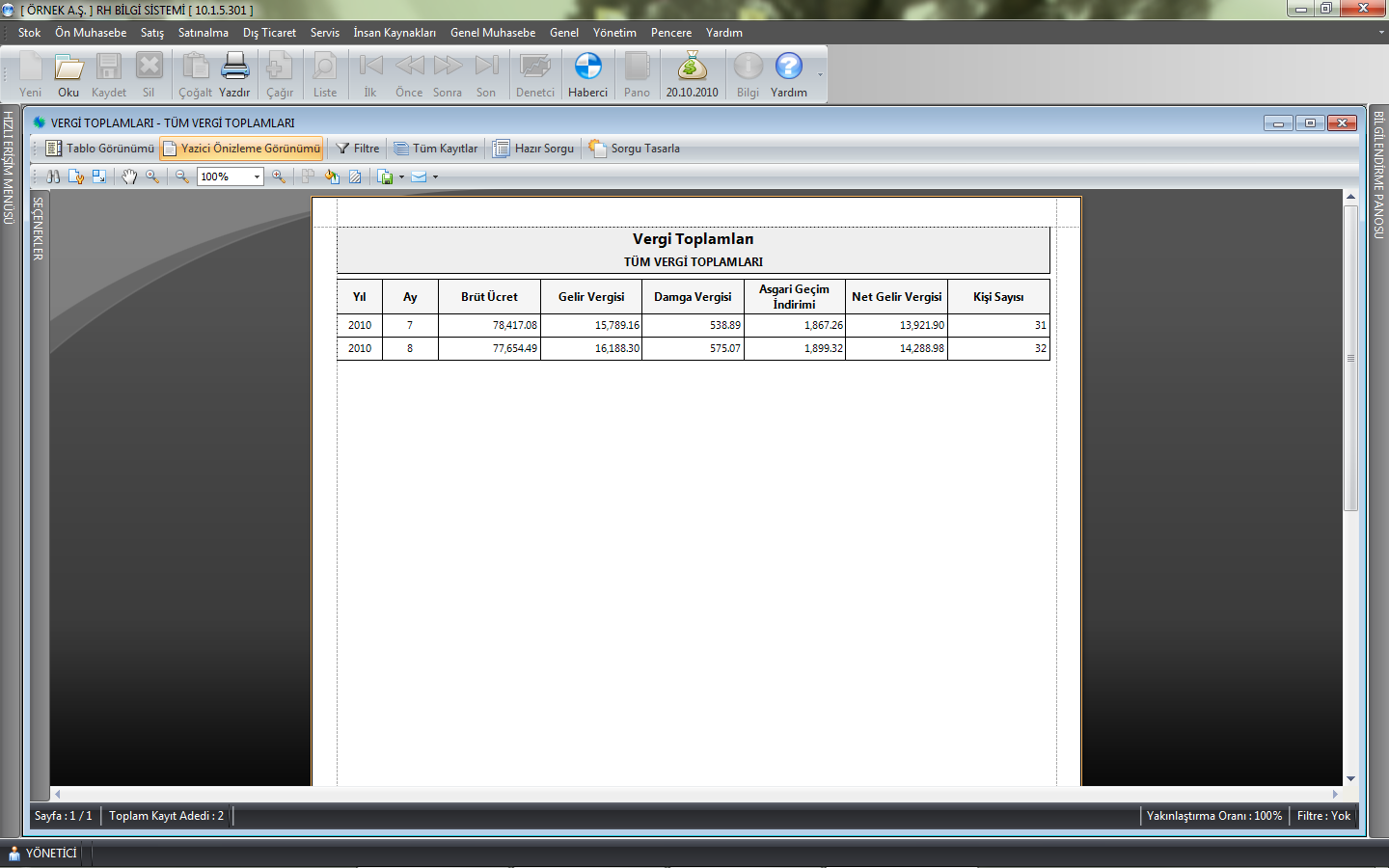Open the 100% zoom level dropdown
The width and height of the screenshot is (1389, 868).
(257, 176)
